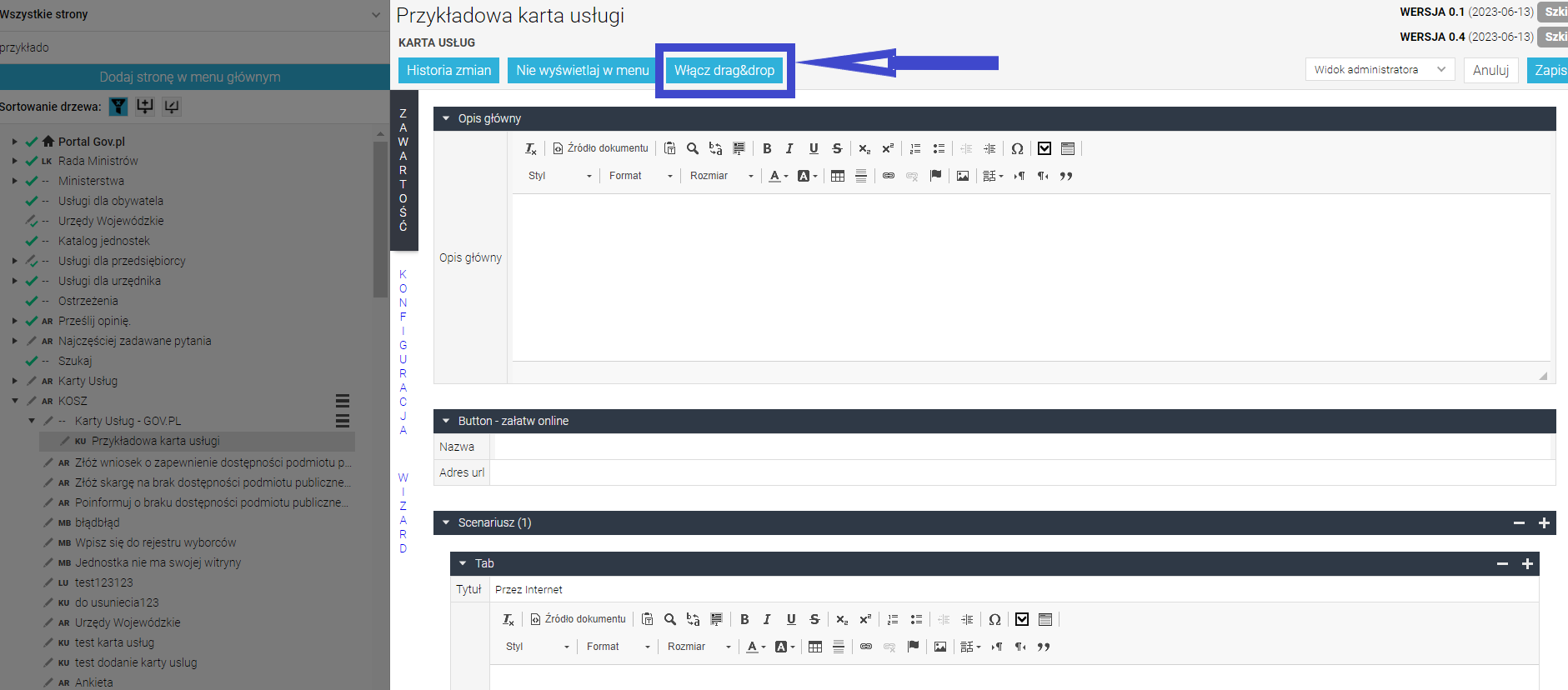Viewport: 1568px width, 690px height.
Task: Collapse the Opis główny section
Action: point(446,118)
